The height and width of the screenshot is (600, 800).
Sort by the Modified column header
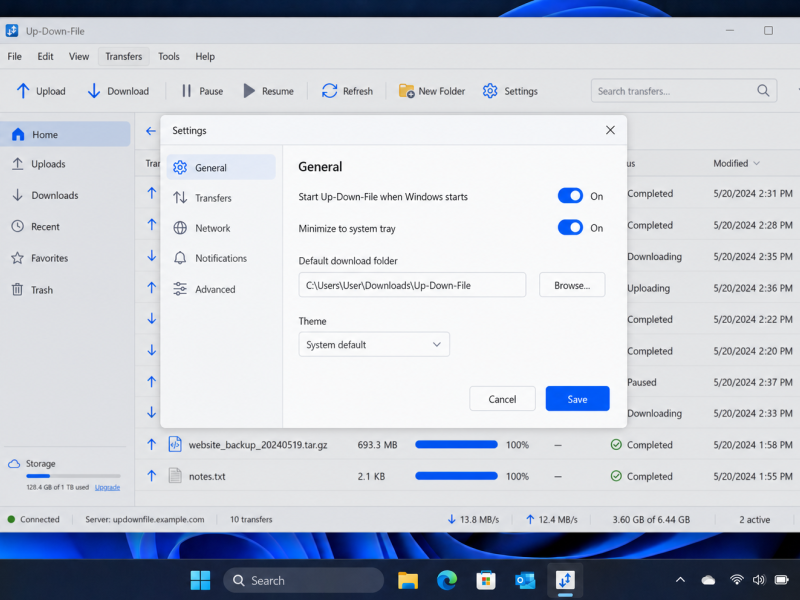click(x=736, y=163)
